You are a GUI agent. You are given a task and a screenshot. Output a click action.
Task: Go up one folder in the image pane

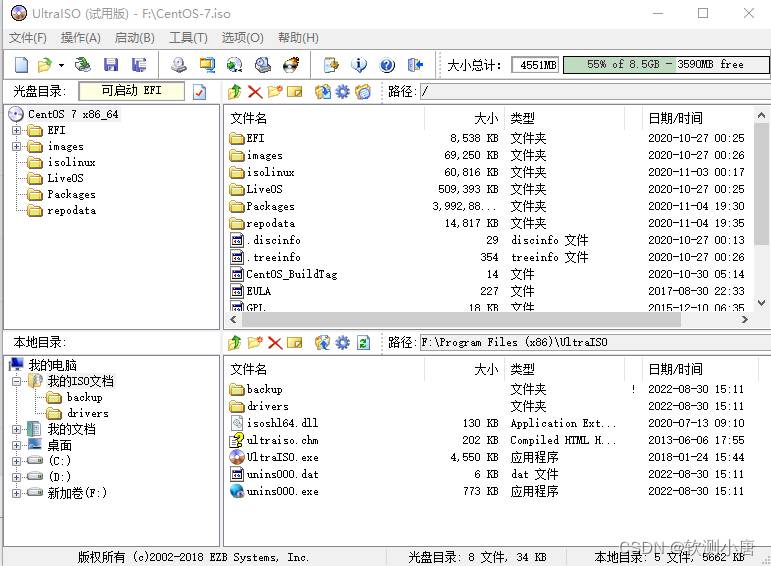click(235, 92)
